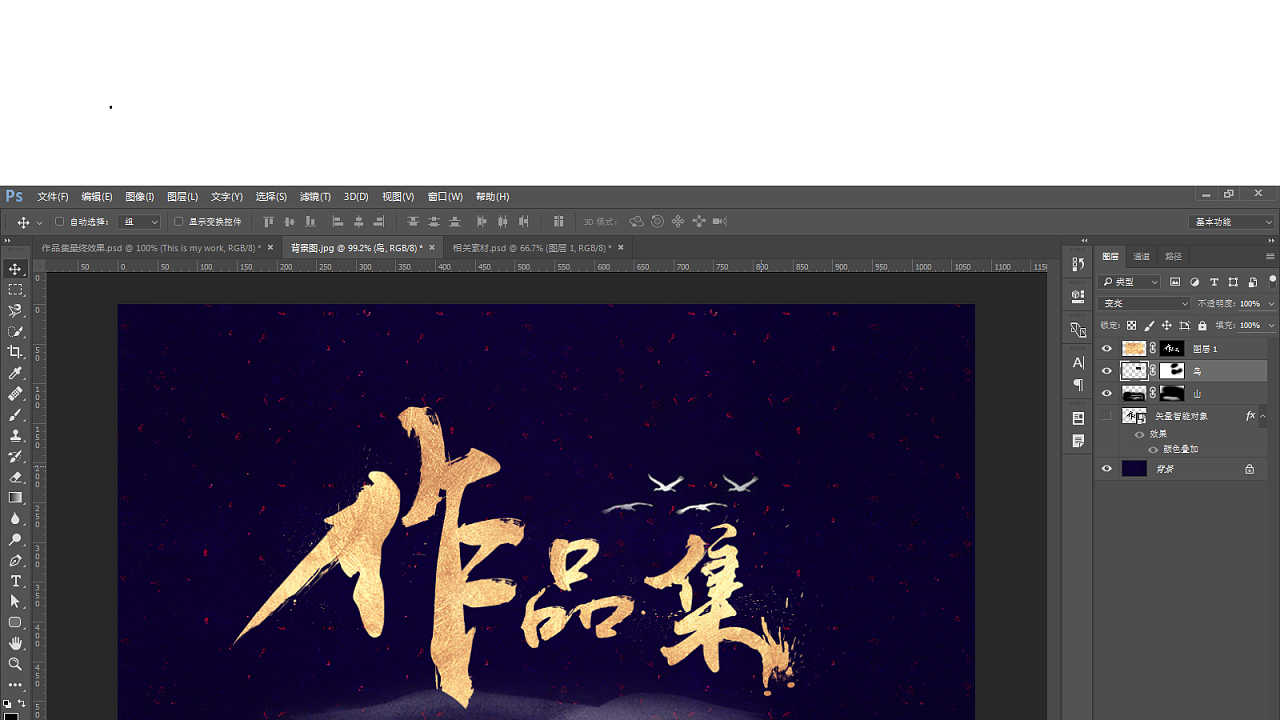Viewport: 1280px width, 720px height.
Task: Select the Eraser tool
Action: pyautogui.click(x=15, y=477)
